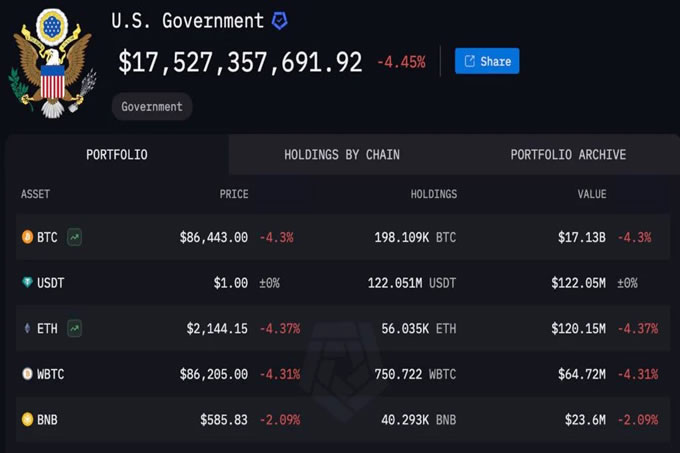
Task: Click the blue verified badge beside U.S. Government
Action: [280, 20]
